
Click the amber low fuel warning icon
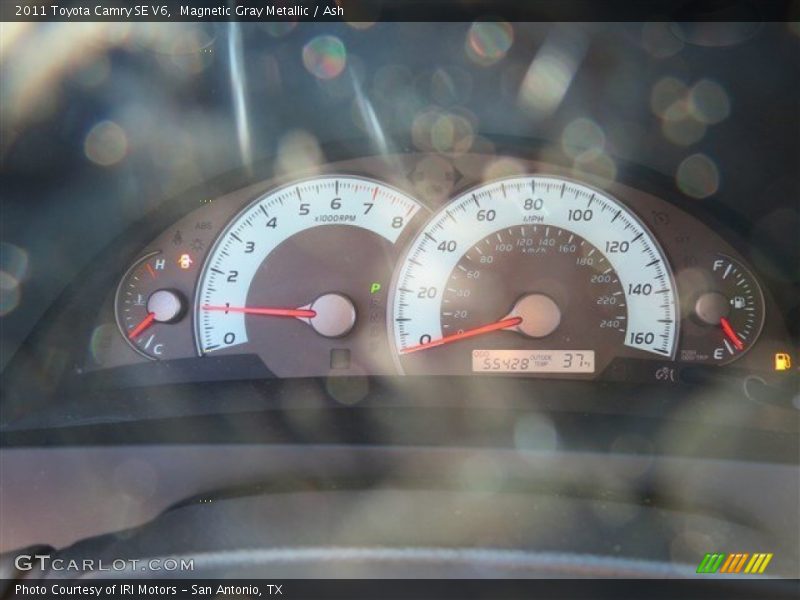pyautogui.click(x=780, y=361)
